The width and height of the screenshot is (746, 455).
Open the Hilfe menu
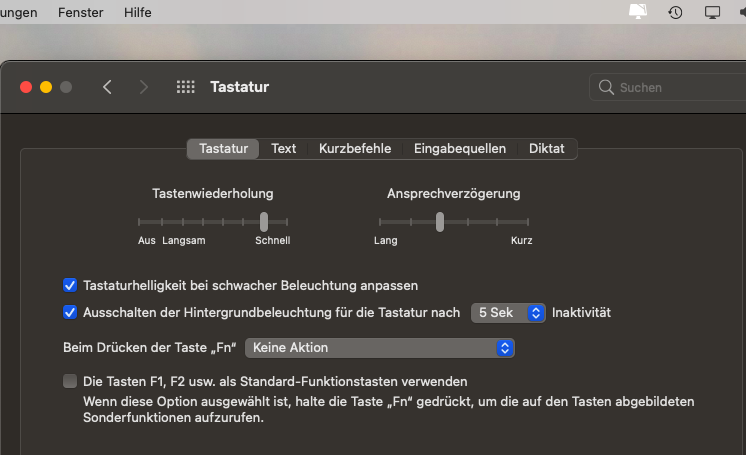click(138, 12)
